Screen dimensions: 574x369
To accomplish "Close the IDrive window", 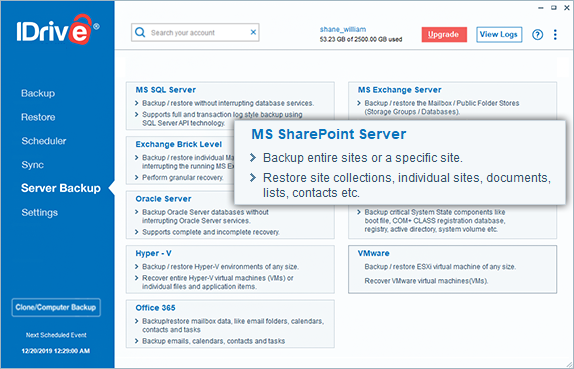I will tap(567, 8).
